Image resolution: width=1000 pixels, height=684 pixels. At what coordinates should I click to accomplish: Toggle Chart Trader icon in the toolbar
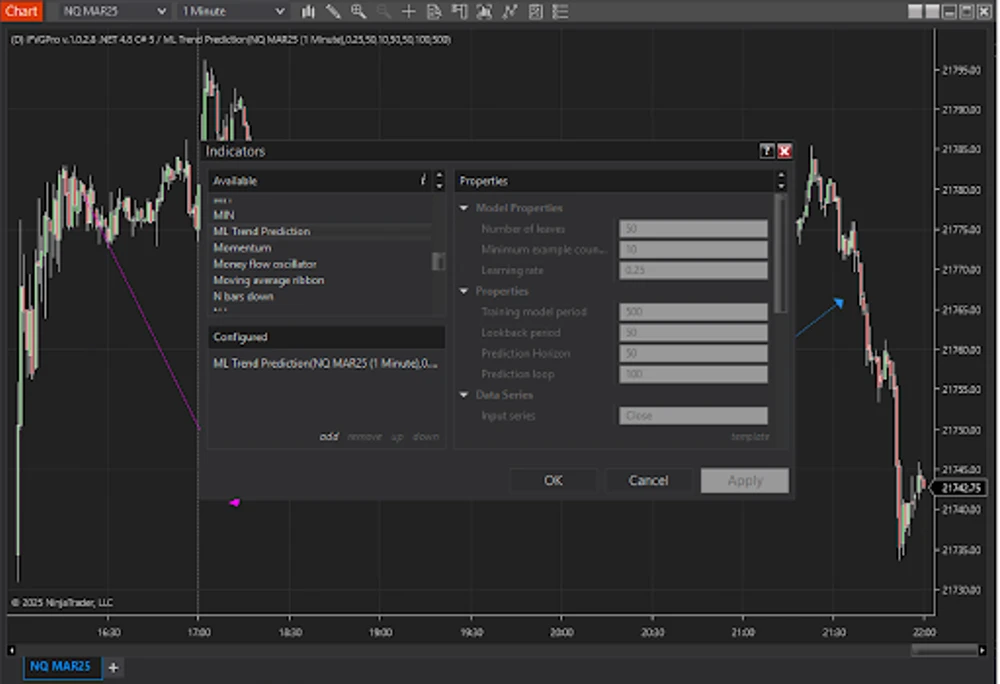459,11
